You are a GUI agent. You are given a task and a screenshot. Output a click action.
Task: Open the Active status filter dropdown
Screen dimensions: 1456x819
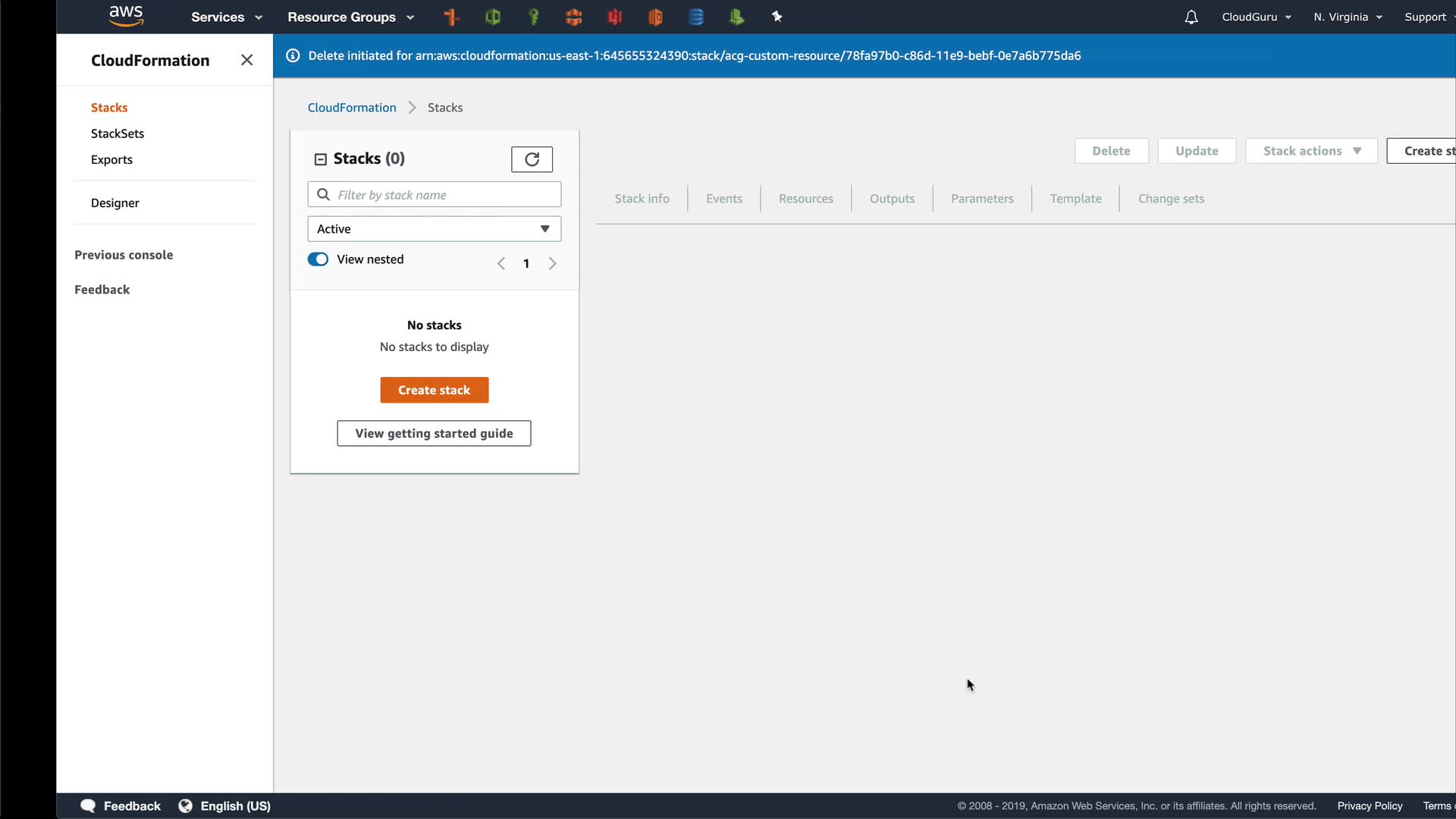point(434,229)
